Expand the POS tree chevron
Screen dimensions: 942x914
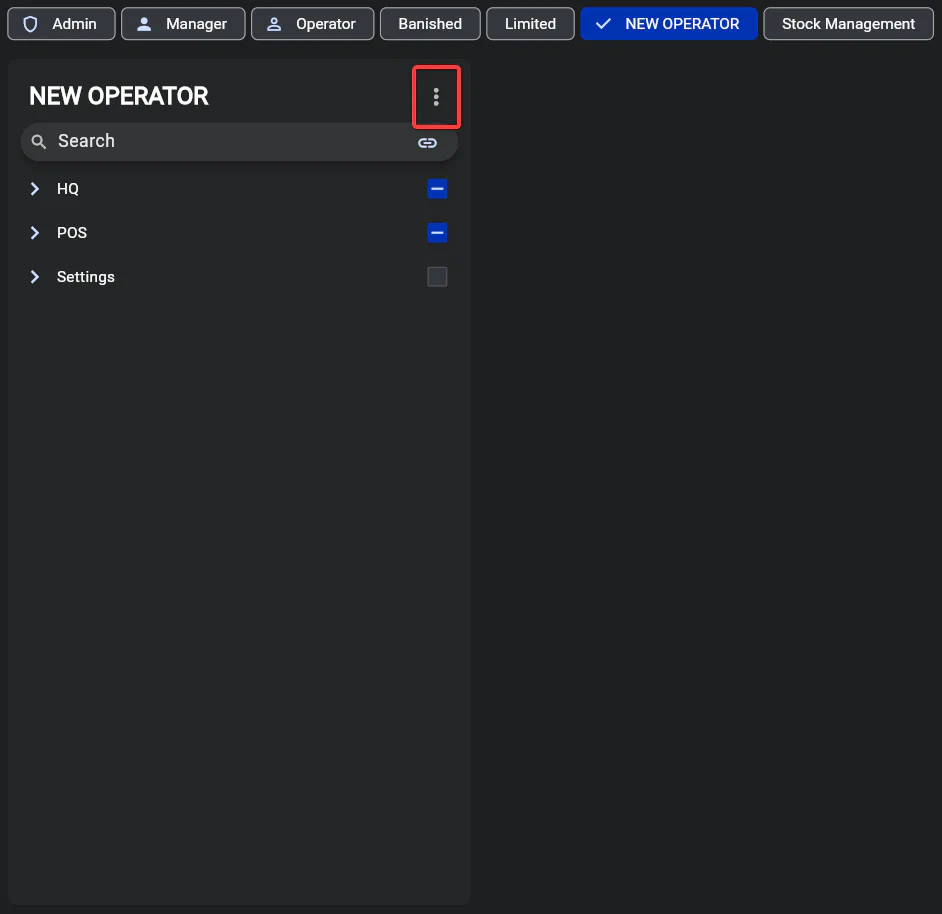coord(35,233)
